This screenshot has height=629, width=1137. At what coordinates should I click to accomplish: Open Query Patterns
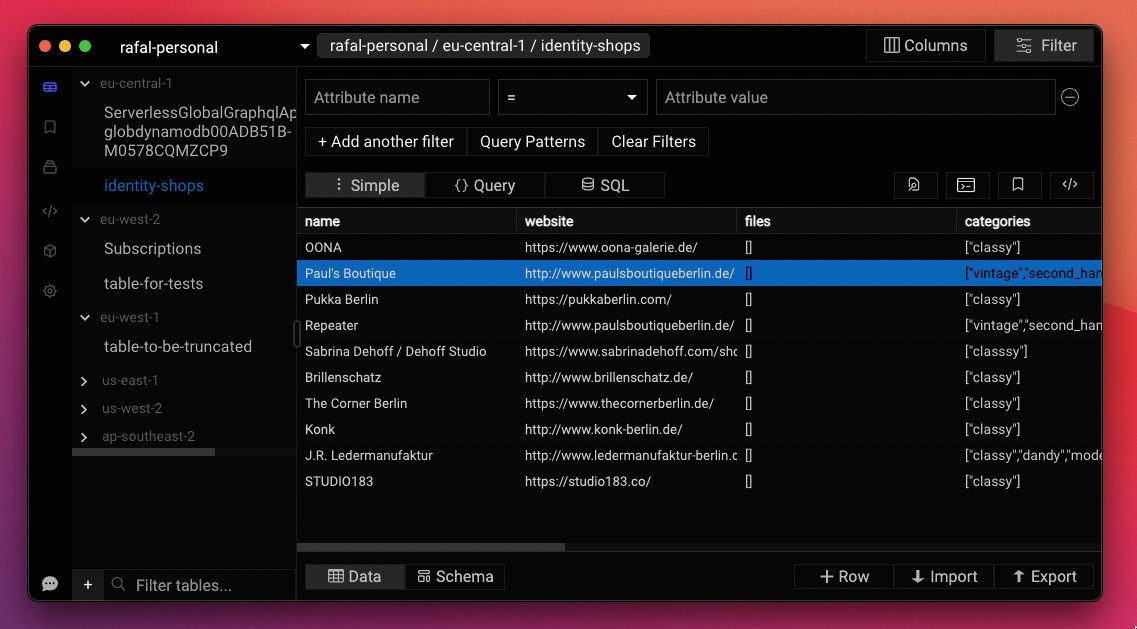coord(532,141)
